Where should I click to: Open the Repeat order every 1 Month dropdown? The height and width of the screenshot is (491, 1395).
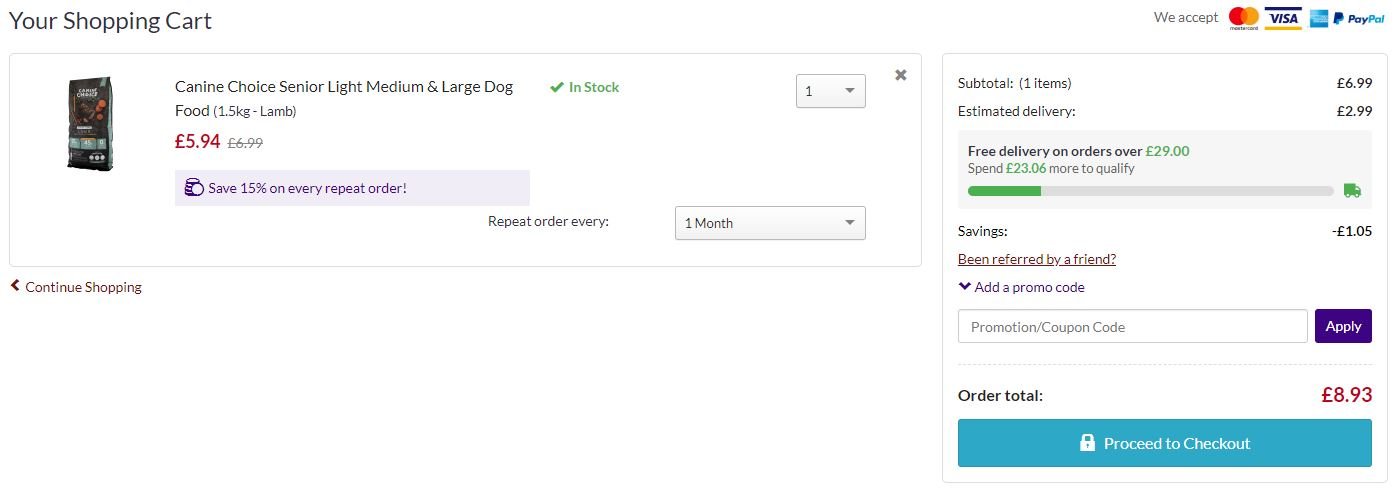click(770, 223)
